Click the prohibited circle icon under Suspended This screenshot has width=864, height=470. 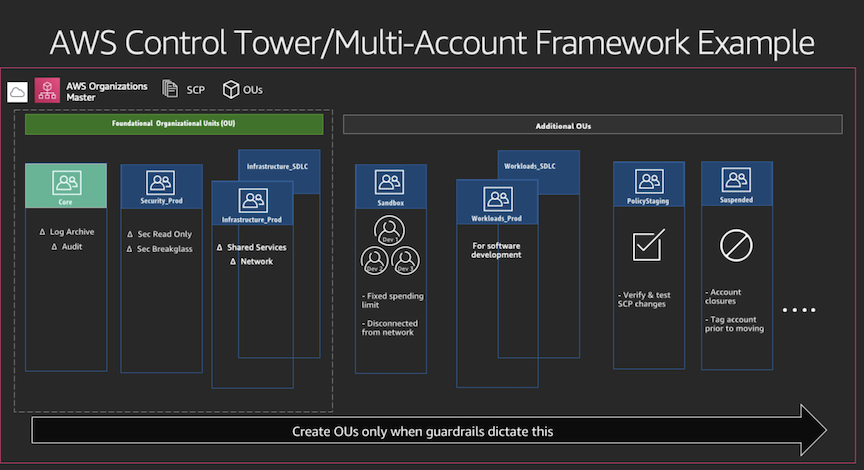point(736,245)
